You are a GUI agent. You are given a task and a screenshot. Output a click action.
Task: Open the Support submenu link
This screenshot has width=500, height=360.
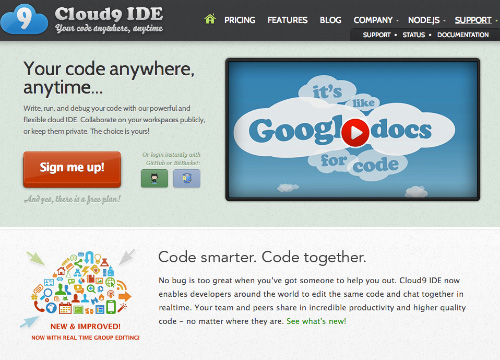[x=376, y=35]
